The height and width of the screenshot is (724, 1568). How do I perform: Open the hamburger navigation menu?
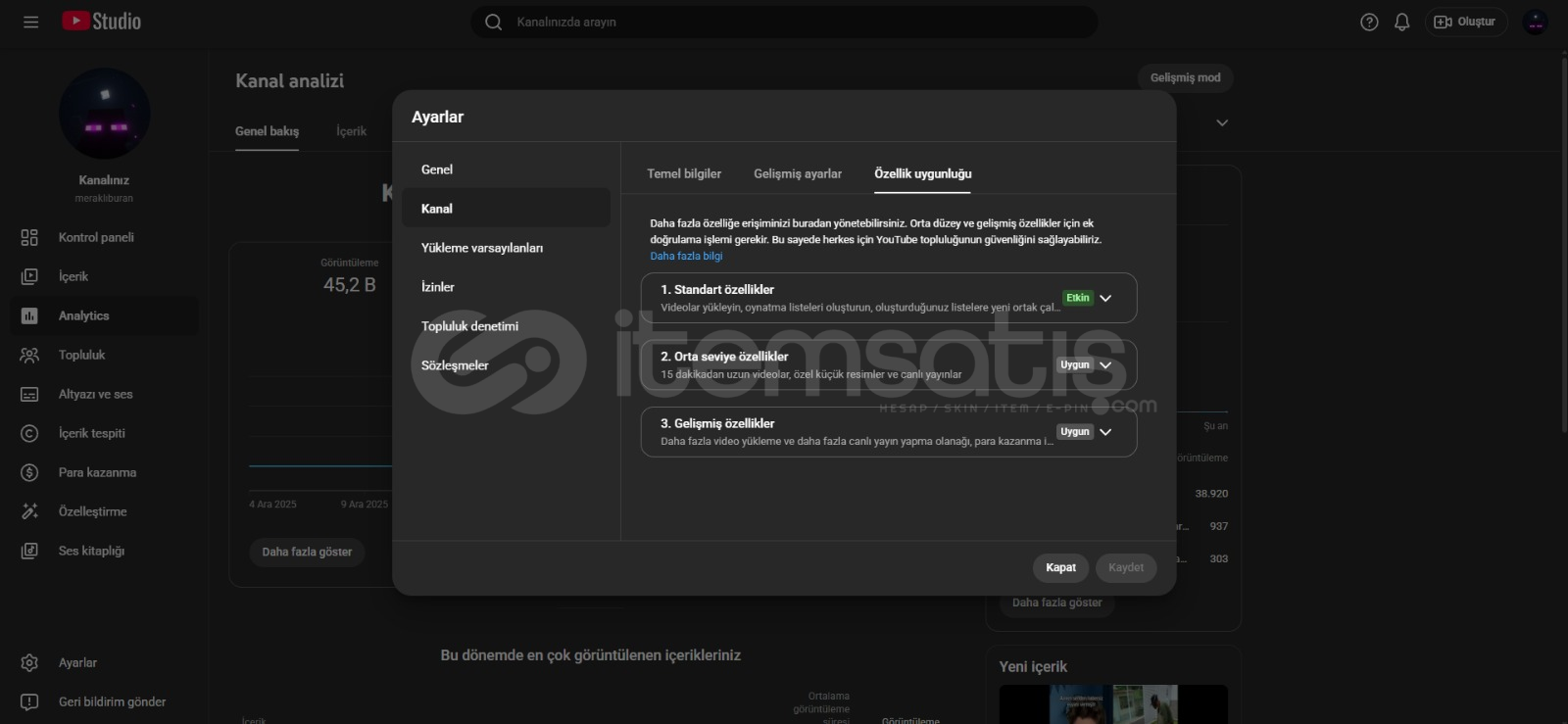[x=30, y=22]
